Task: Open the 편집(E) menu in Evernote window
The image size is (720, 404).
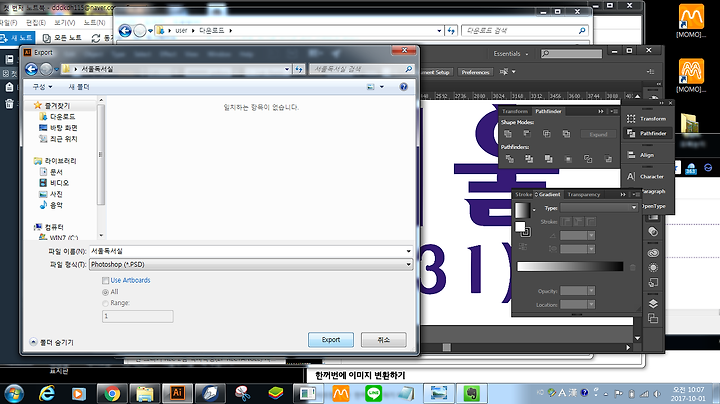Action: (35, 22)
